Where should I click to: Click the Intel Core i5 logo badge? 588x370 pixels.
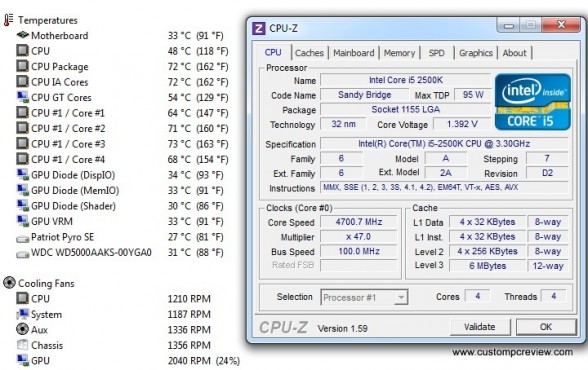pyautogui.click(x=533, y=102)
